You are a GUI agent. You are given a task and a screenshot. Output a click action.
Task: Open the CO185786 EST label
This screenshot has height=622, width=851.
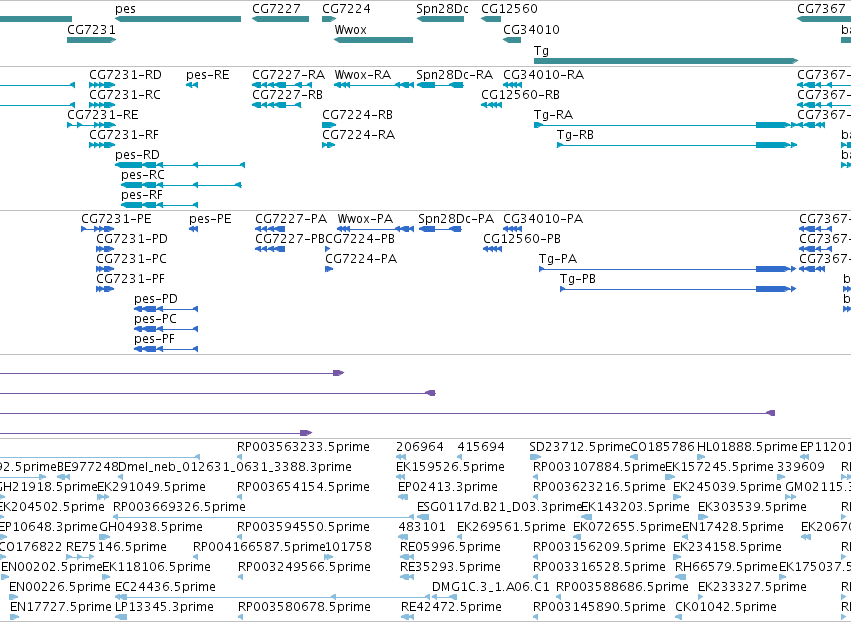(663, 447)
